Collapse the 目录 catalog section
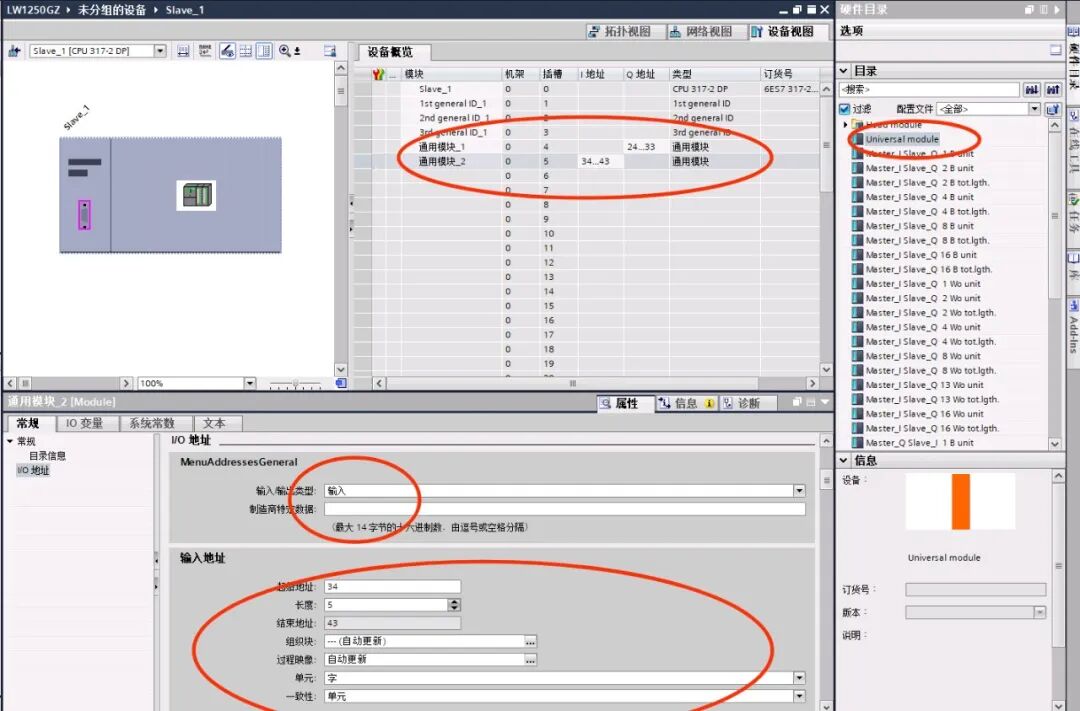This screenshot has width=1080, height=711. pos(844,70)
